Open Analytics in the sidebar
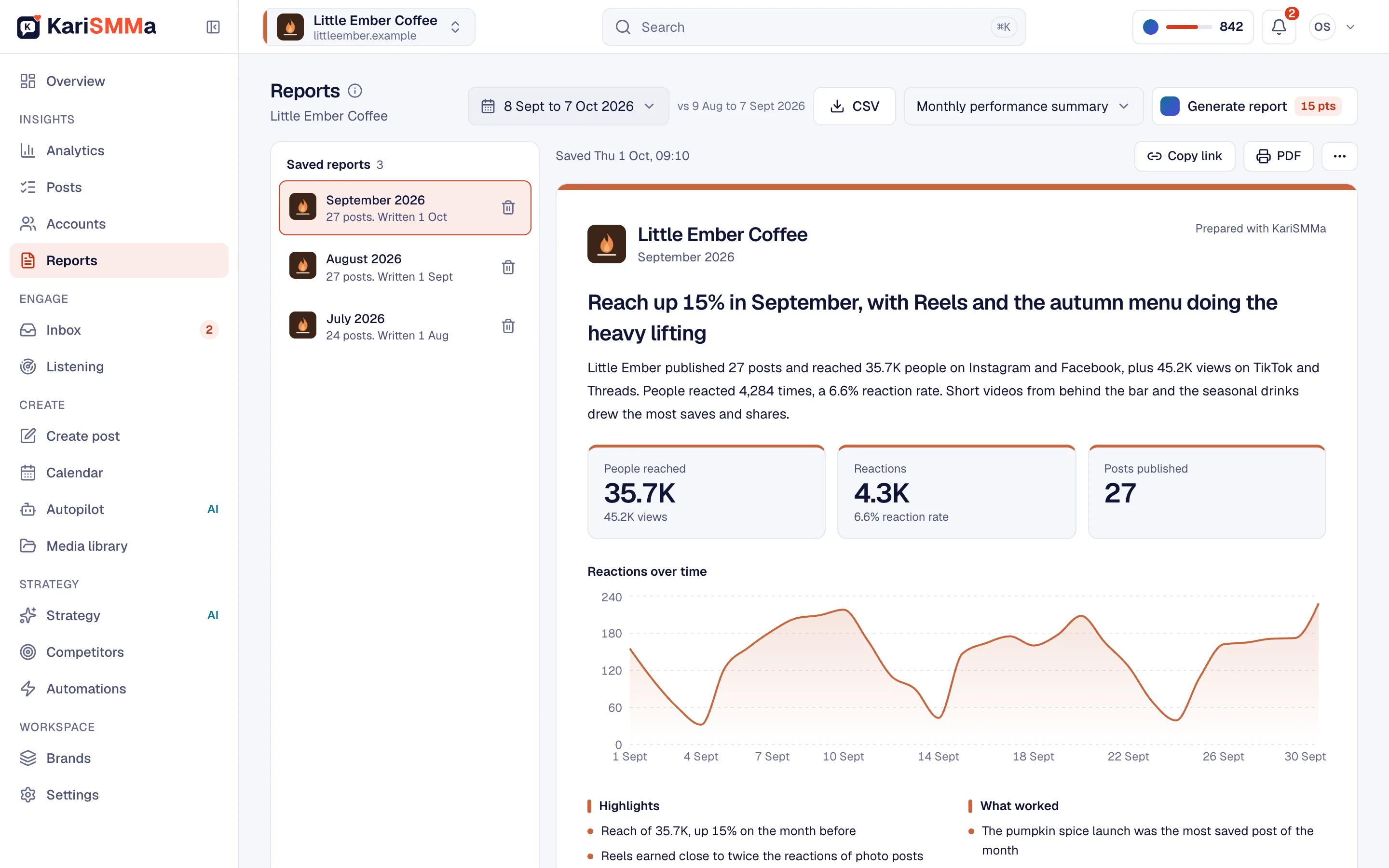1389x868 pixels. (119, 150)
